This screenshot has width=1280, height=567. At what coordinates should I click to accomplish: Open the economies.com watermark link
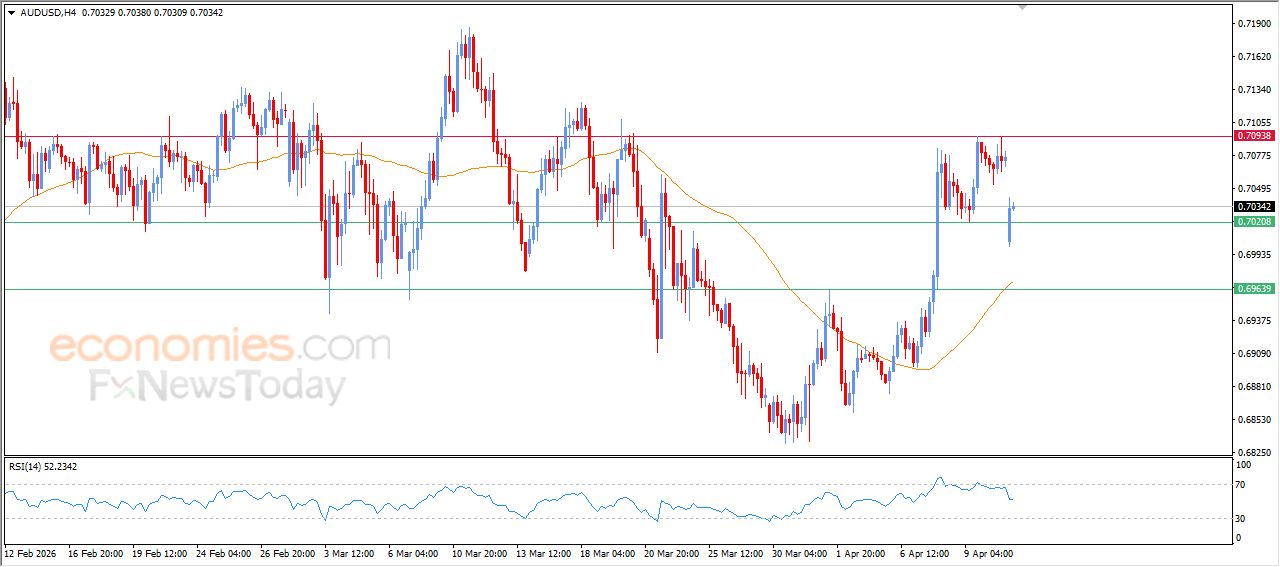(219, 347)
